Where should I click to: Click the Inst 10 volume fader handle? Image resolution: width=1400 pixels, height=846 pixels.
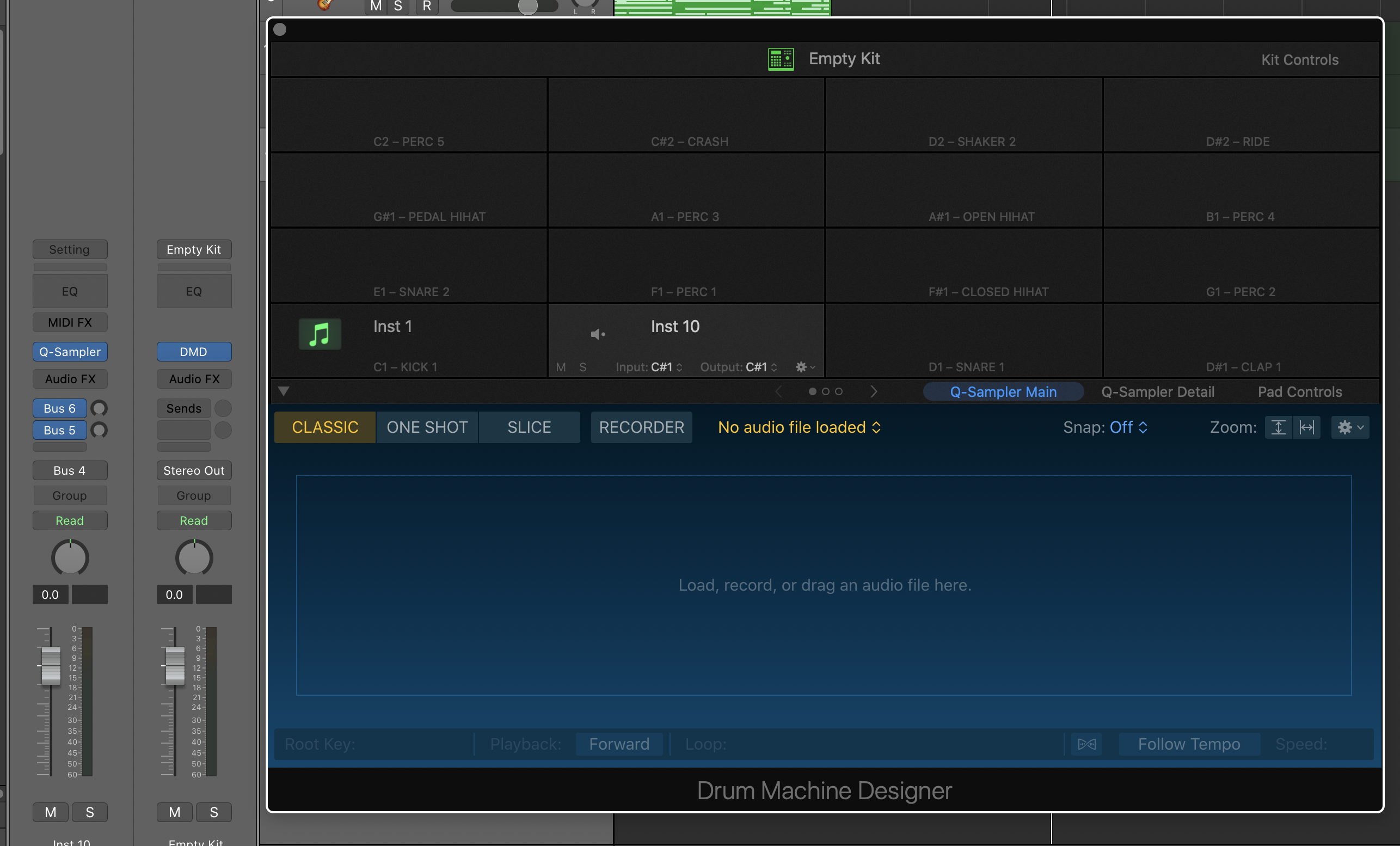click(51, 665)
